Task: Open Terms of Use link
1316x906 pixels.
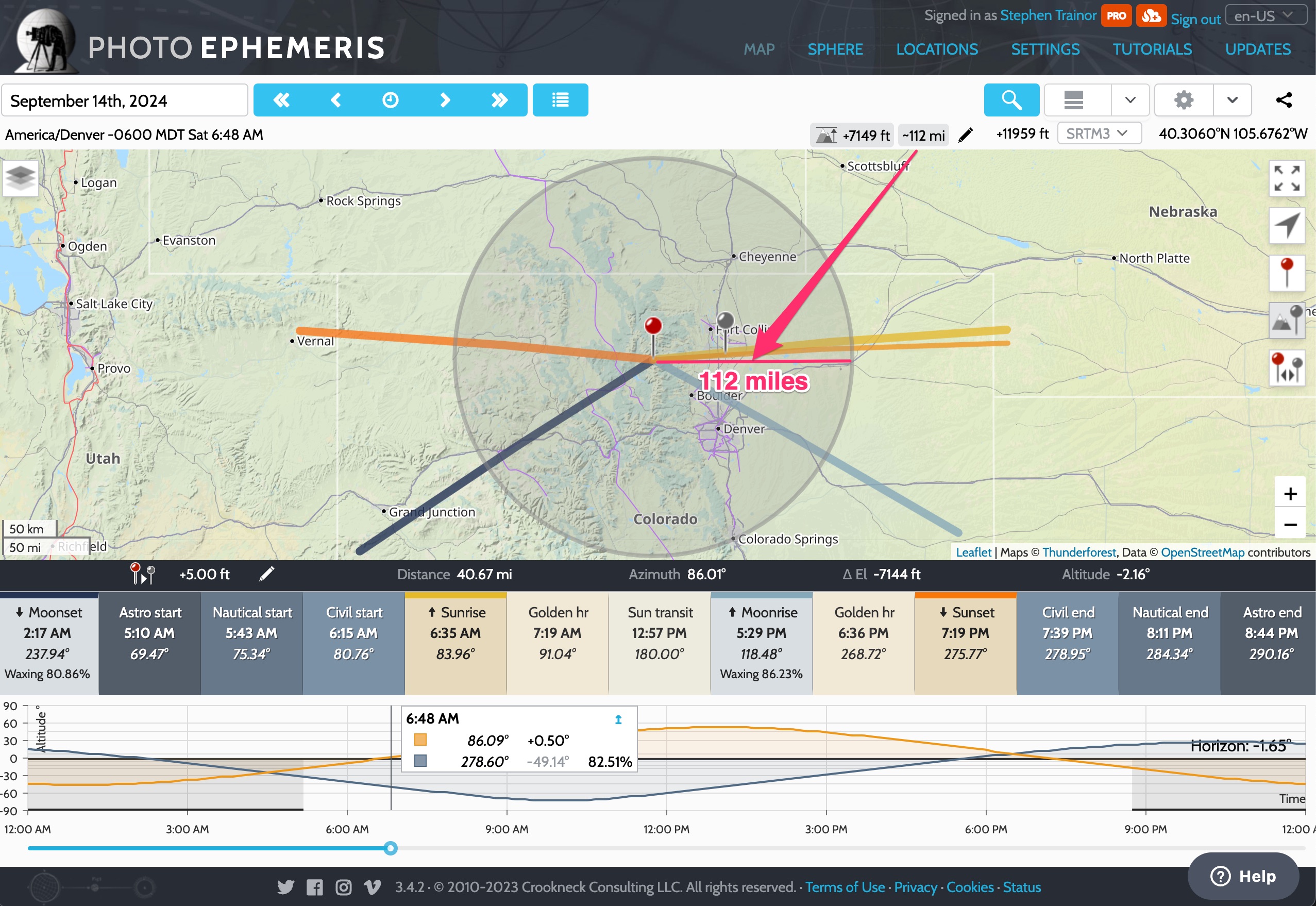Action: point(845,887)
